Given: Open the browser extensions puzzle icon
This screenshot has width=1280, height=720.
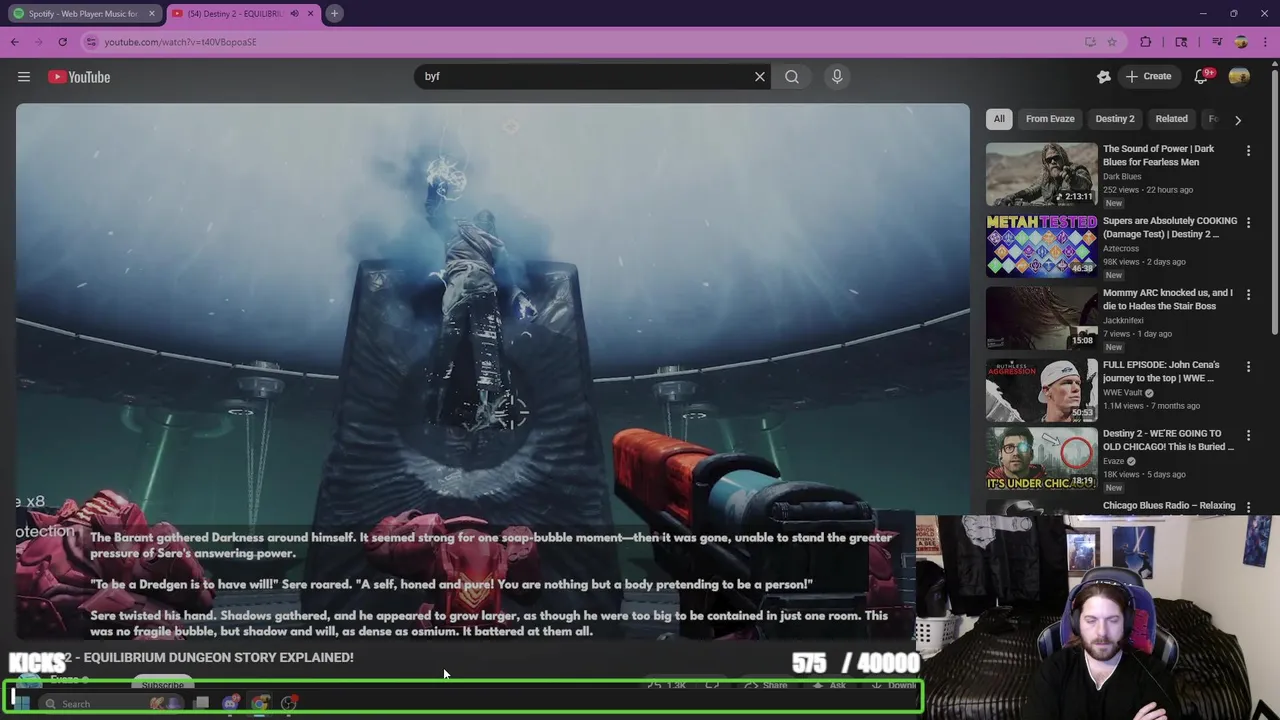Looking at the screenshot, I should (1146, 42).
